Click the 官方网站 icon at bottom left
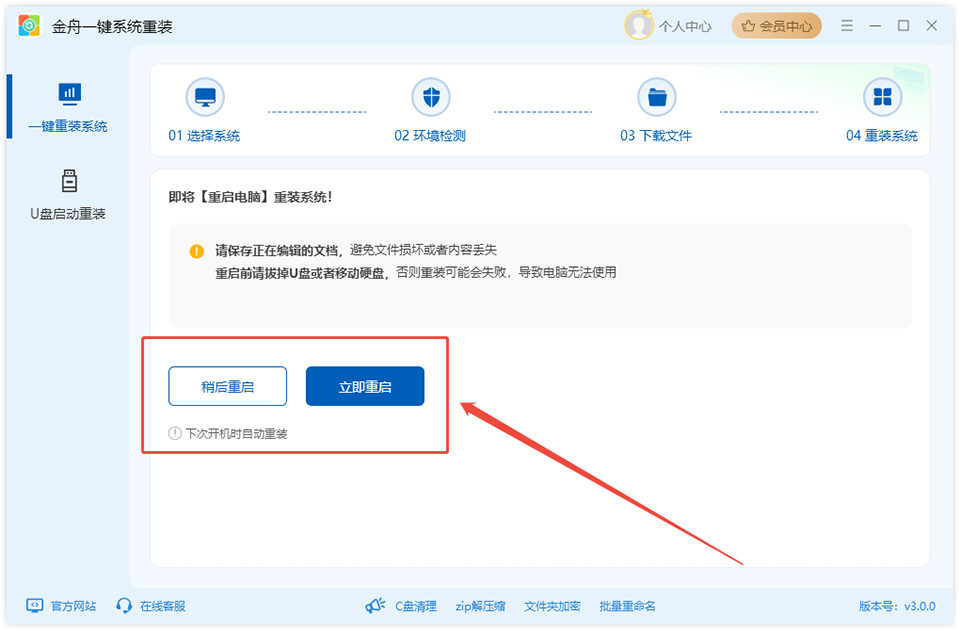 33,605
